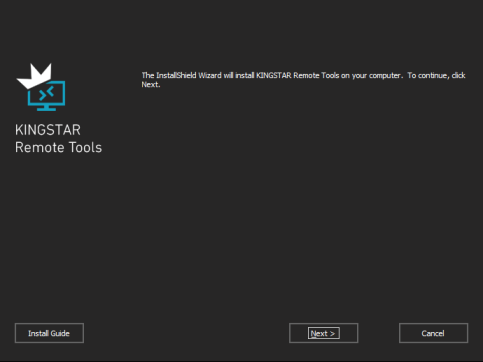The image size is (483, 362).
Task: Click the word Next. ending the description
Action: pos(151,84)
